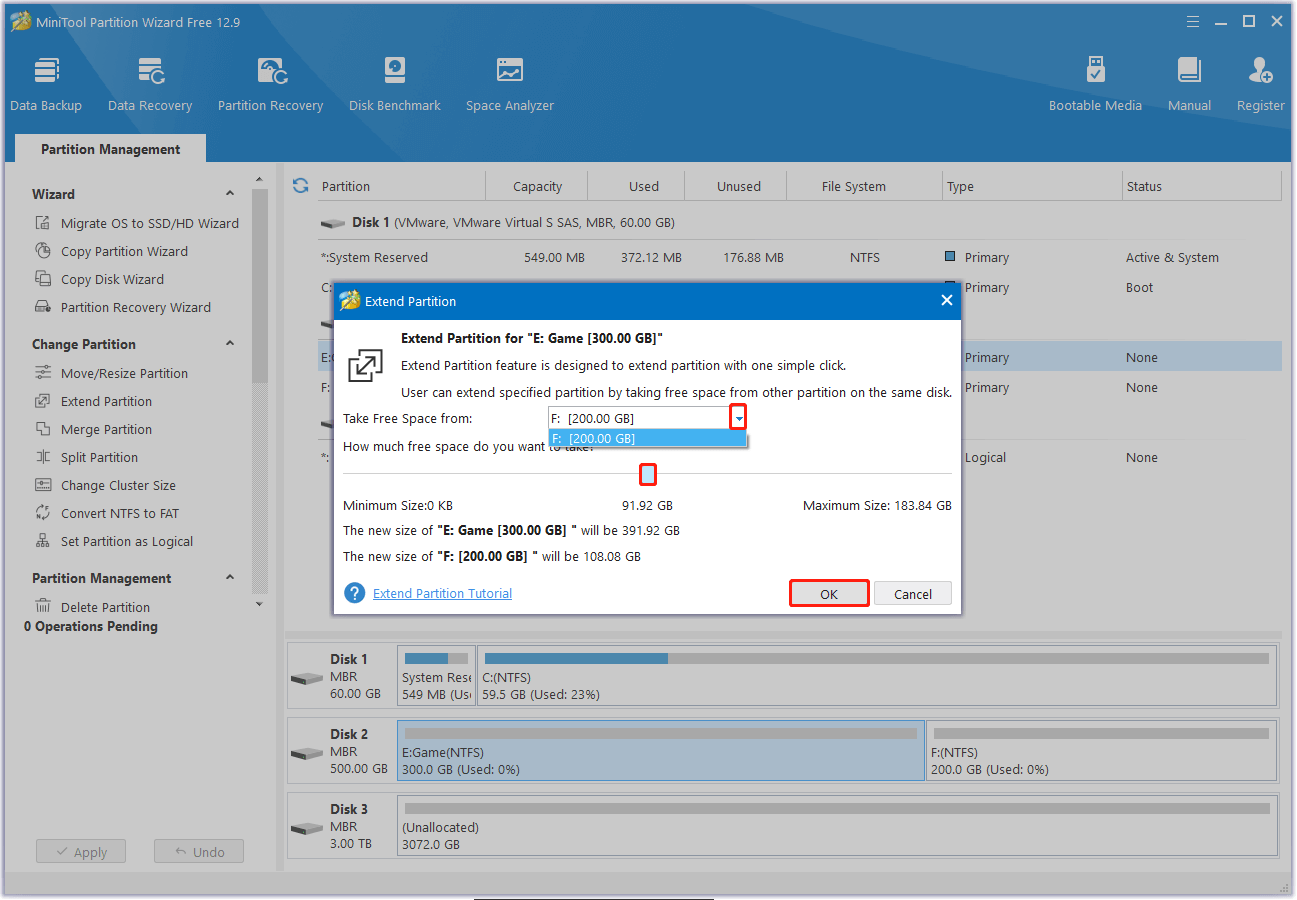
Task: Sort by the Type column header
Action: pyautogui.click(x=1032, y=186)
